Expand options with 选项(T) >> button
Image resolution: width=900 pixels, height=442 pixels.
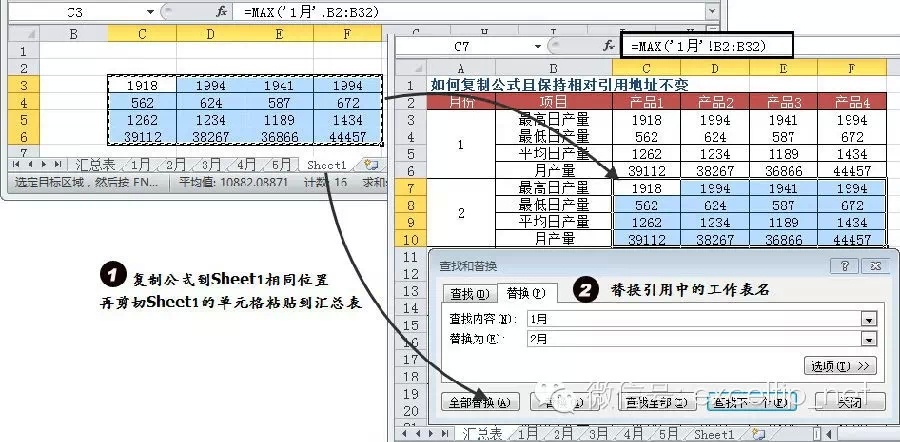tap(840, 366)
